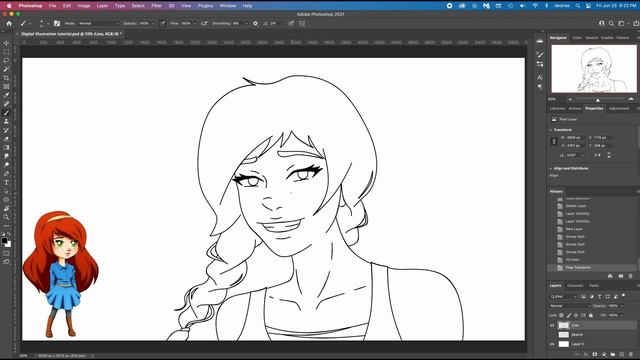Toggle lock all padlock icon

coord(591,315)
